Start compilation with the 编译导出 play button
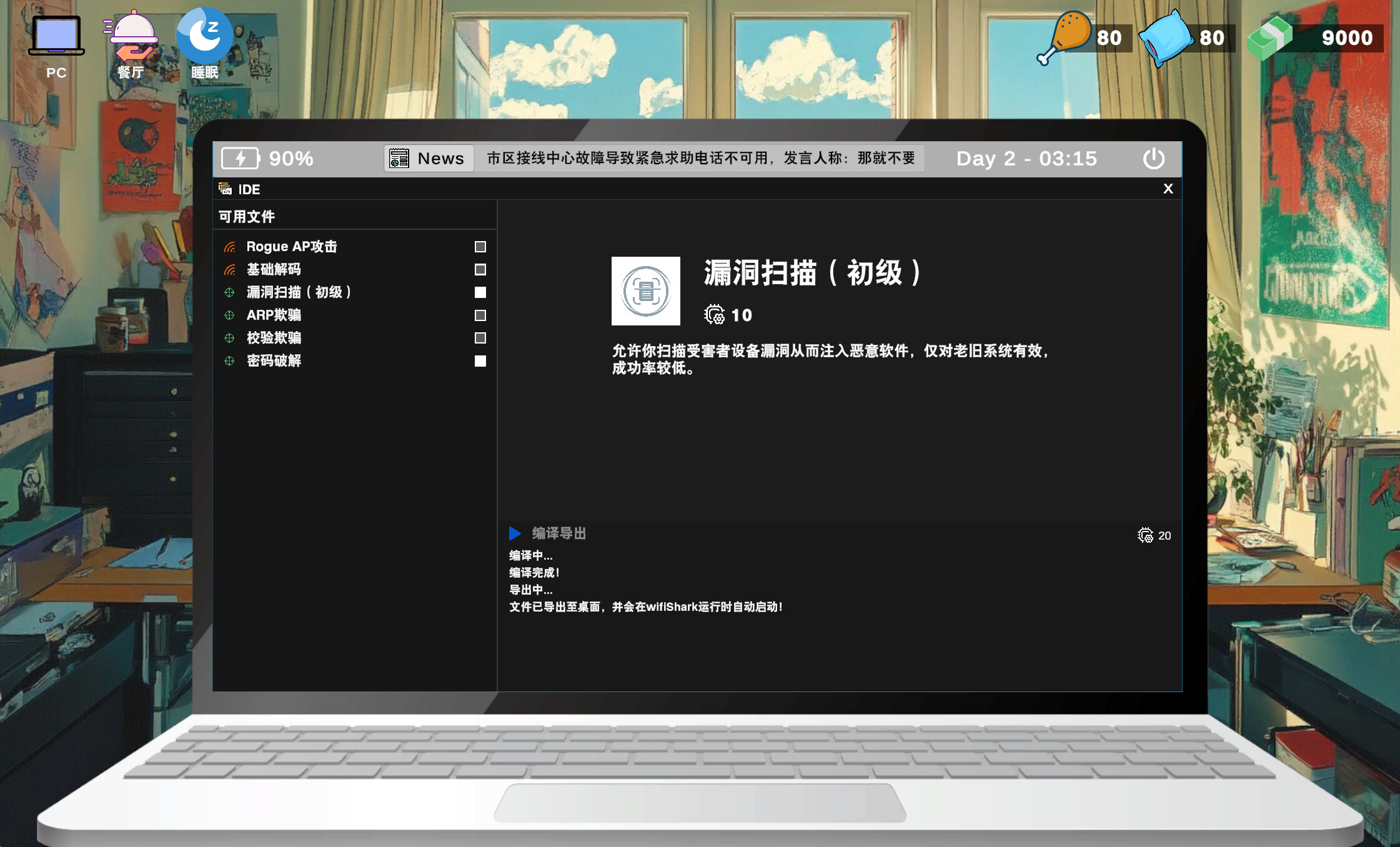Viewport: 1400px width, 847px height. click(x=515, y=533)
